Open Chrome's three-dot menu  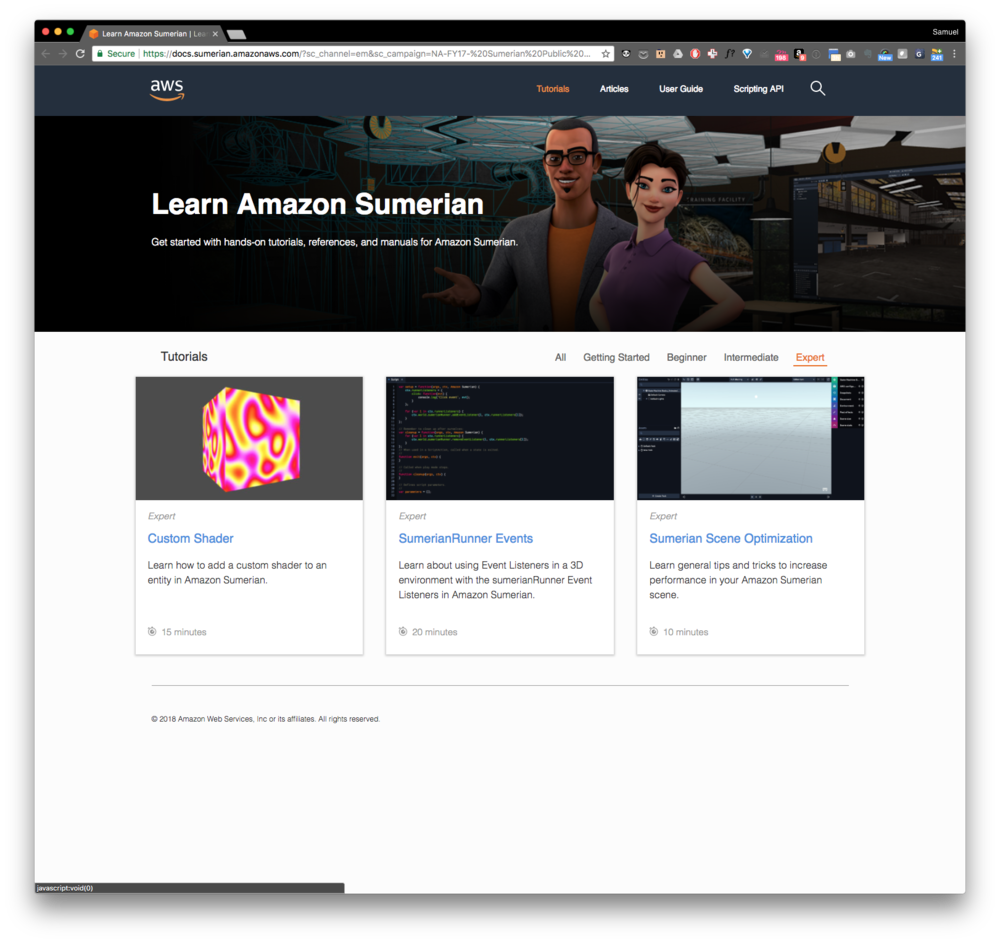(x=956, y=54)
